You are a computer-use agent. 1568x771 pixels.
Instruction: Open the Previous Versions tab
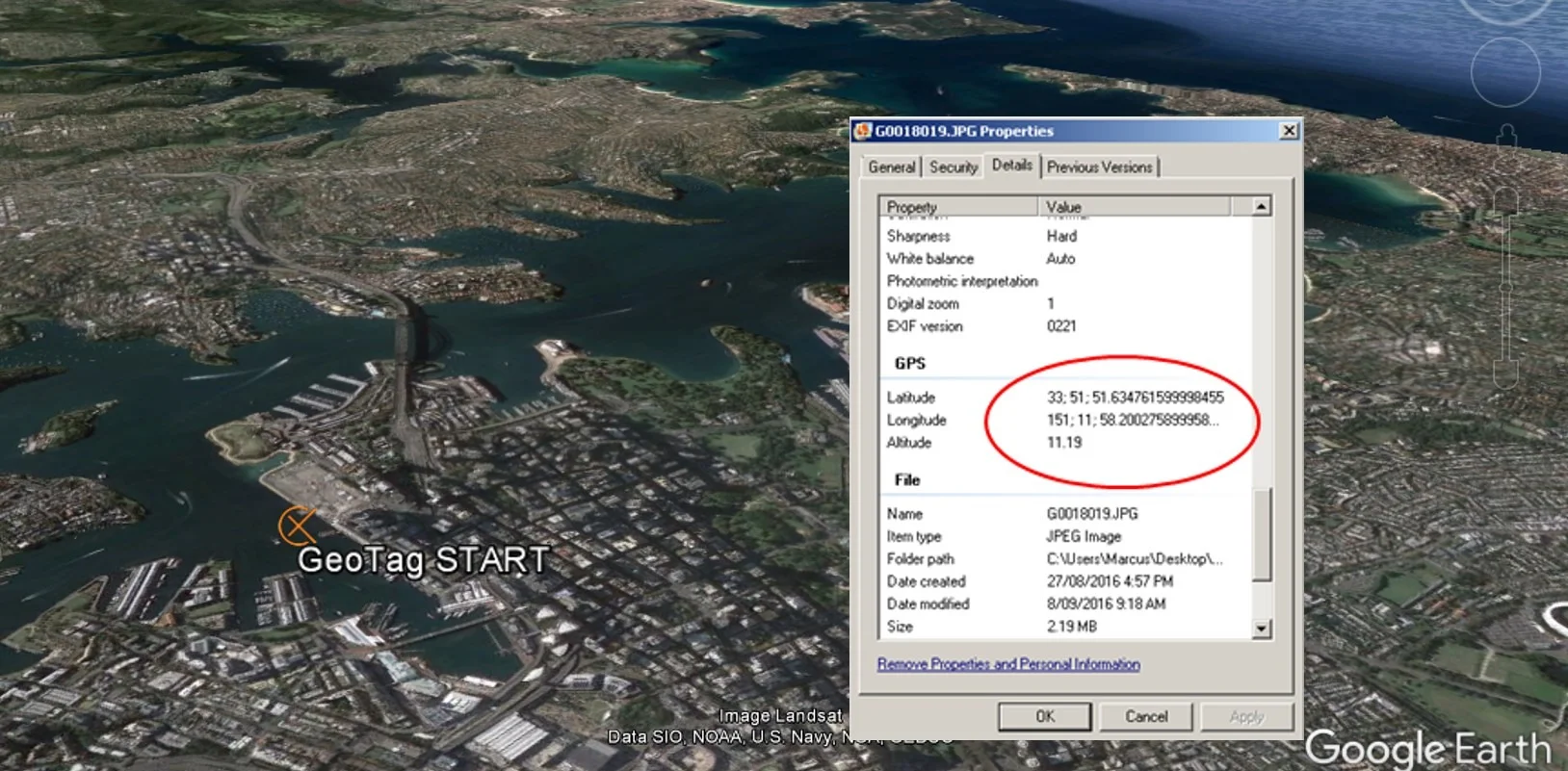coord(1100,167)
